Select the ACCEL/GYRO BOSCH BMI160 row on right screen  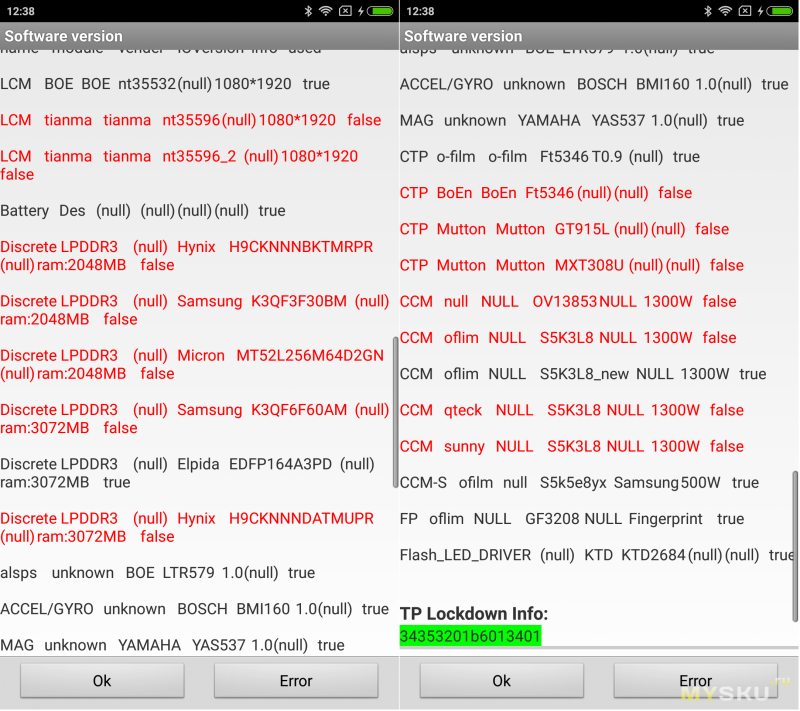click(594, 84)
